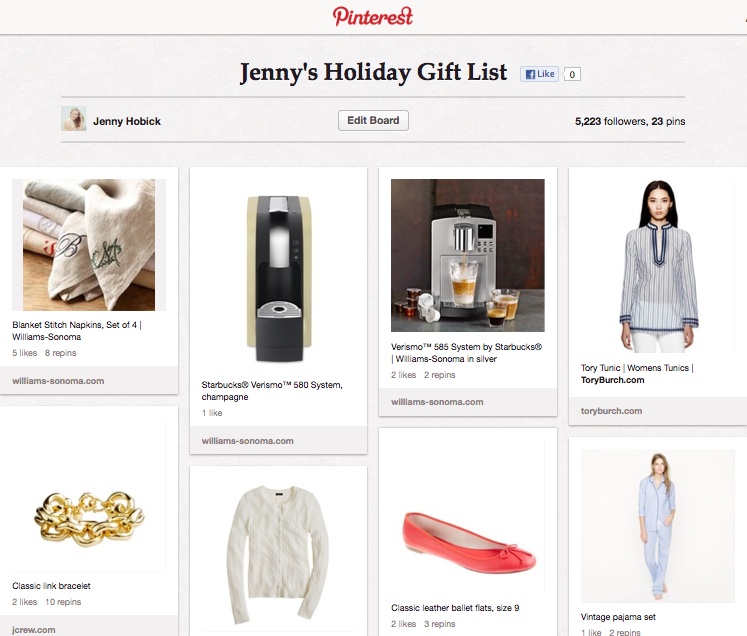Click the Facebook like count bubble showing 0
747x636 pixels.
point(572,74)
